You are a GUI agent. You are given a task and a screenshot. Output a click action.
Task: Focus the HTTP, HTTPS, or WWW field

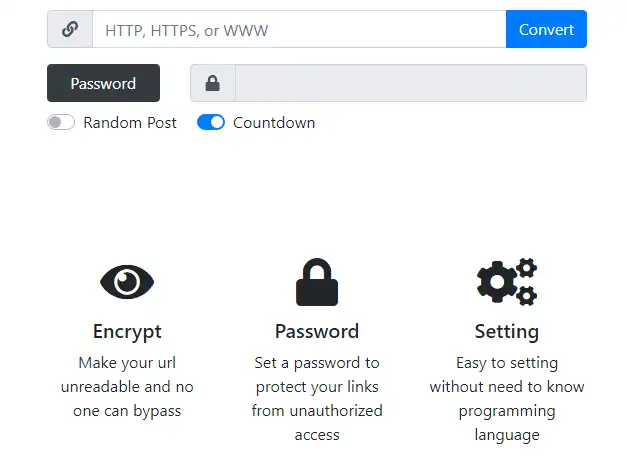coord(299,30)
